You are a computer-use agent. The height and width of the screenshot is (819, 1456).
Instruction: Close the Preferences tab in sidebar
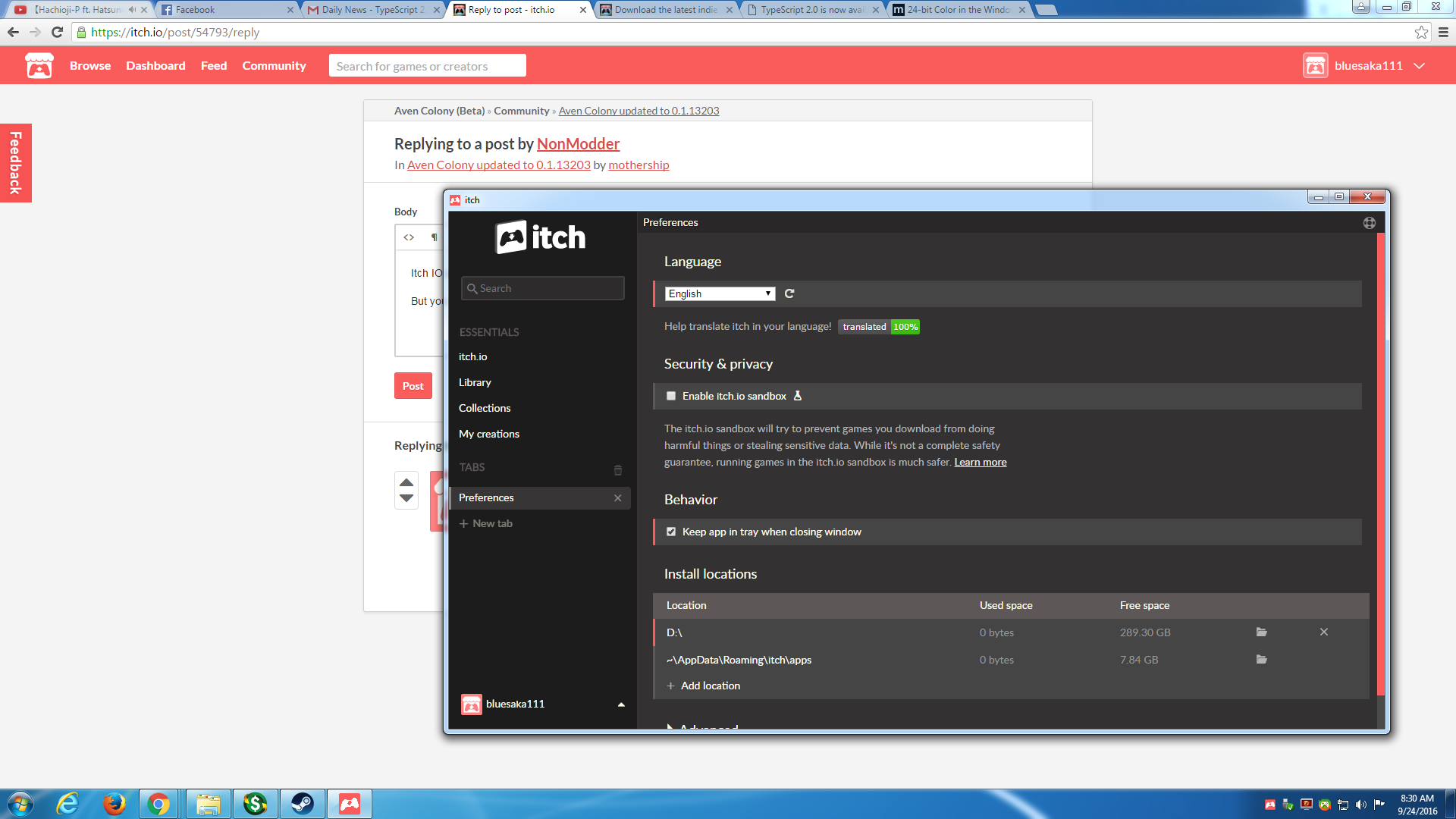617,498
